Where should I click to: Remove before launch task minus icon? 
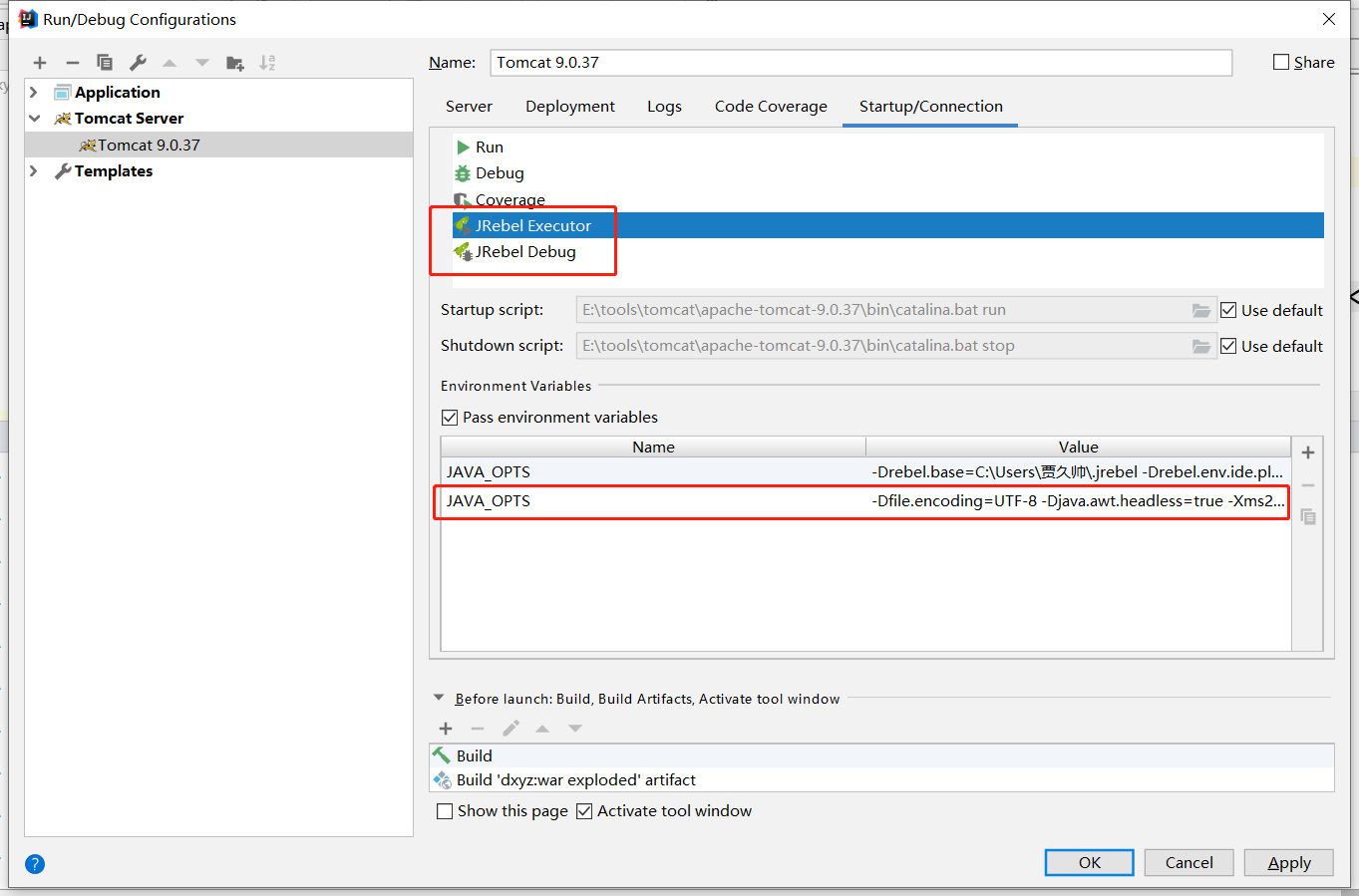(478, 729)
